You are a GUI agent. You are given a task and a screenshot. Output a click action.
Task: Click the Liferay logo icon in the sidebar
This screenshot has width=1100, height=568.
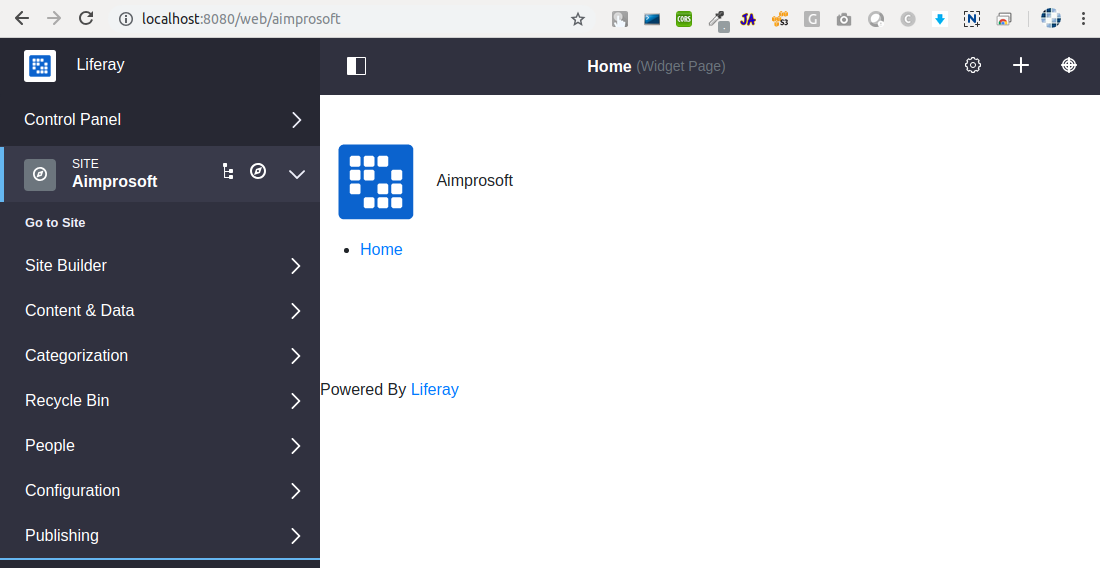click(x=40, y=66)
